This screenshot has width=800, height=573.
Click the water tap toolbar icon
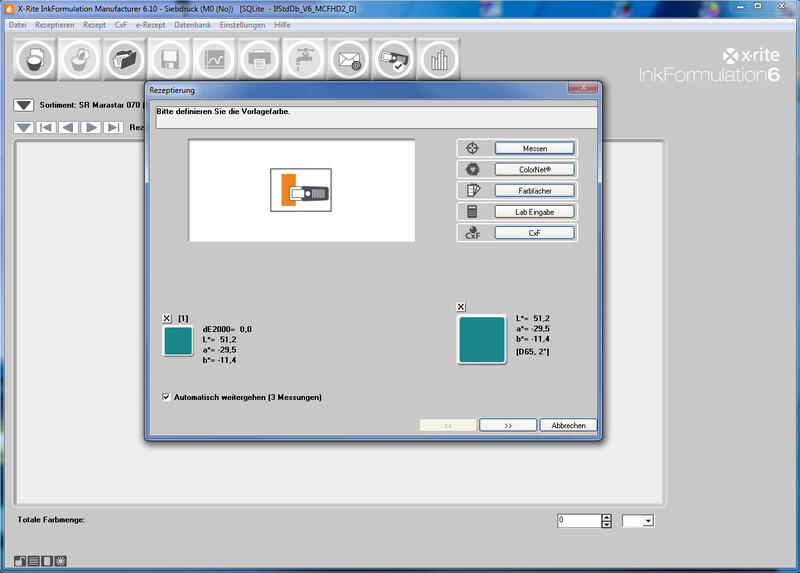[x=304, y=60]
